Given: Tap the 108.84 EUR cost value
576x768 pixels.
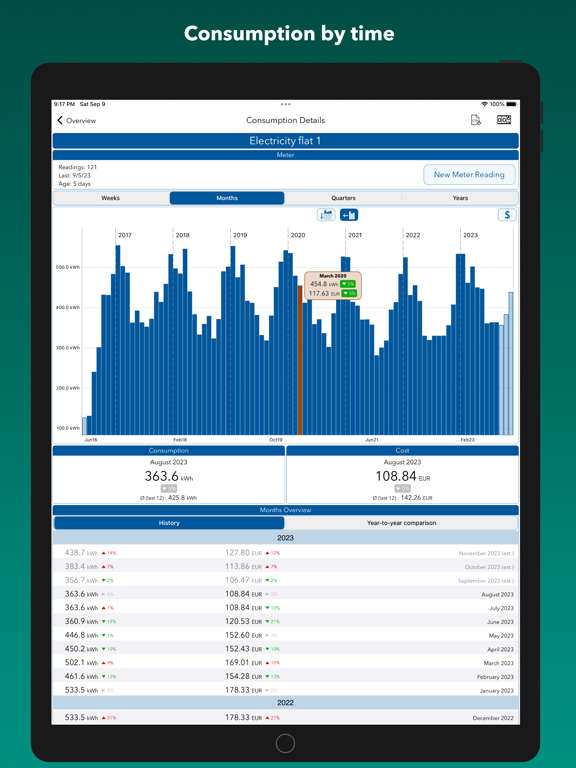Looking at the screenshot, I should pos(403,476).
